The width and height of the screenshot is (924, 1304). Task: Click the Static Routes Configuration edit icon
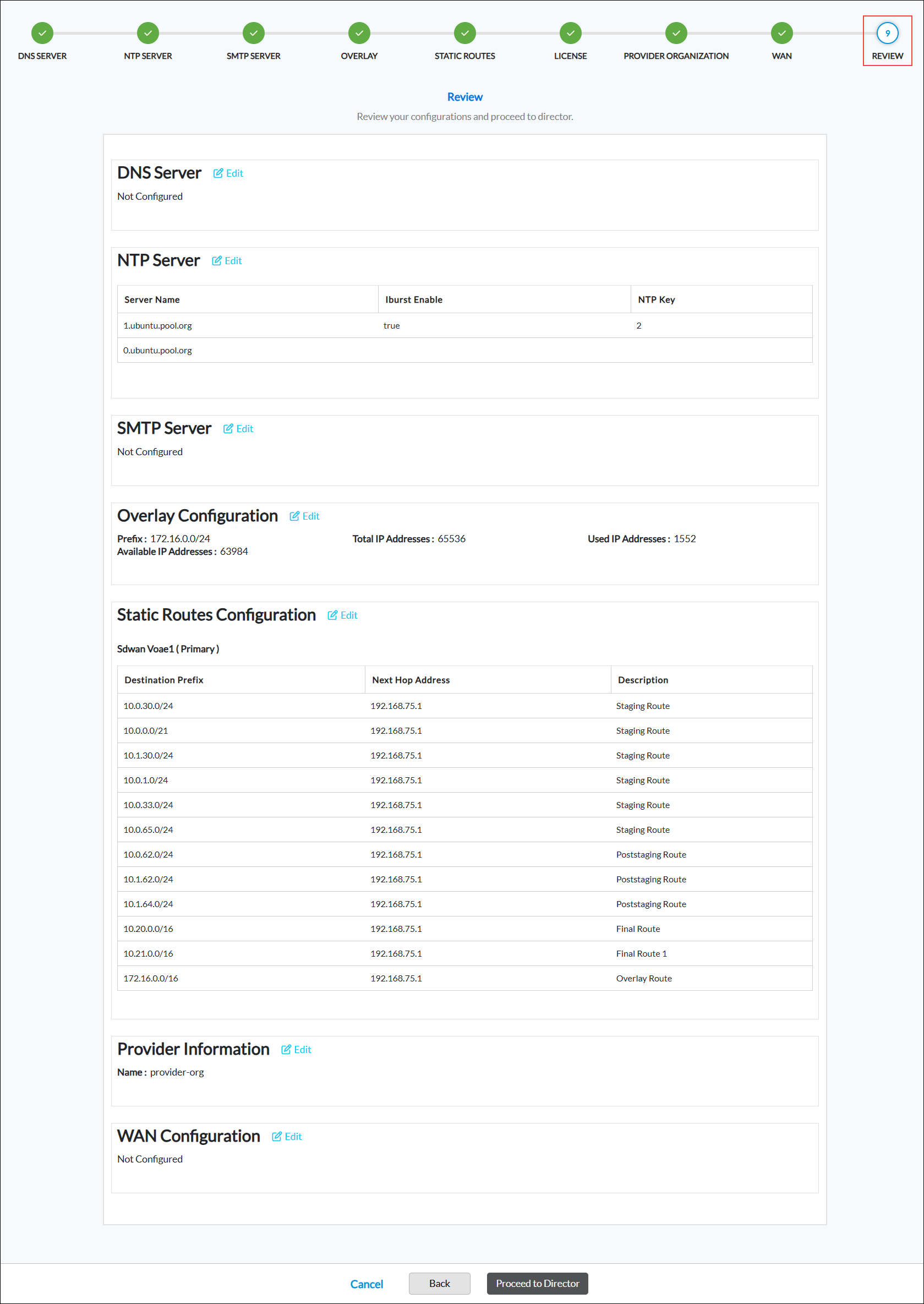[332, 615]
